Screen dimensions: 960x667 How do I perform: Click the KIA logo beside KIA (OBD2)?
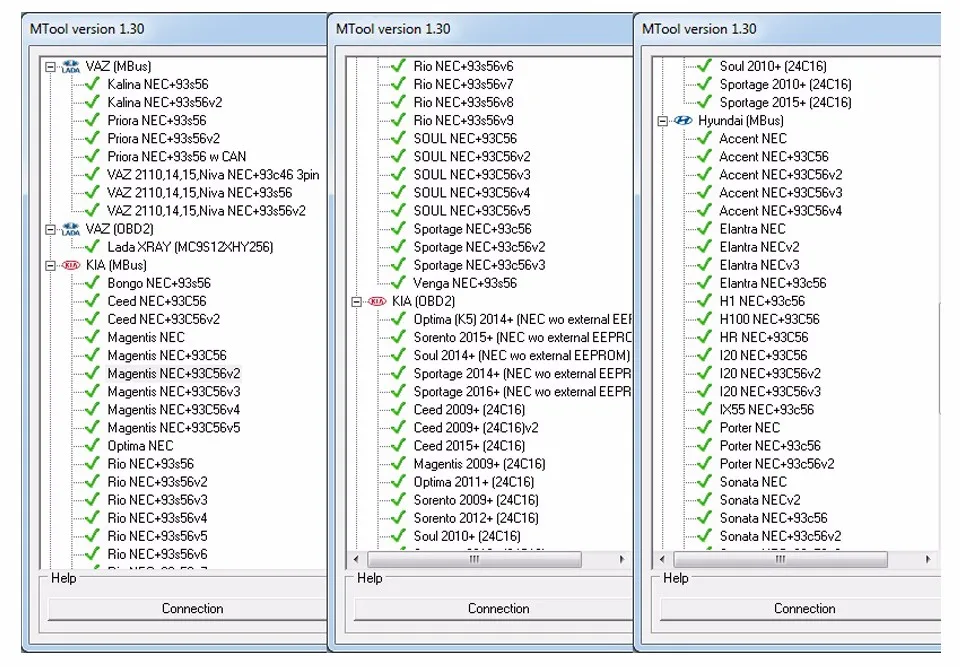pos(377,301)
